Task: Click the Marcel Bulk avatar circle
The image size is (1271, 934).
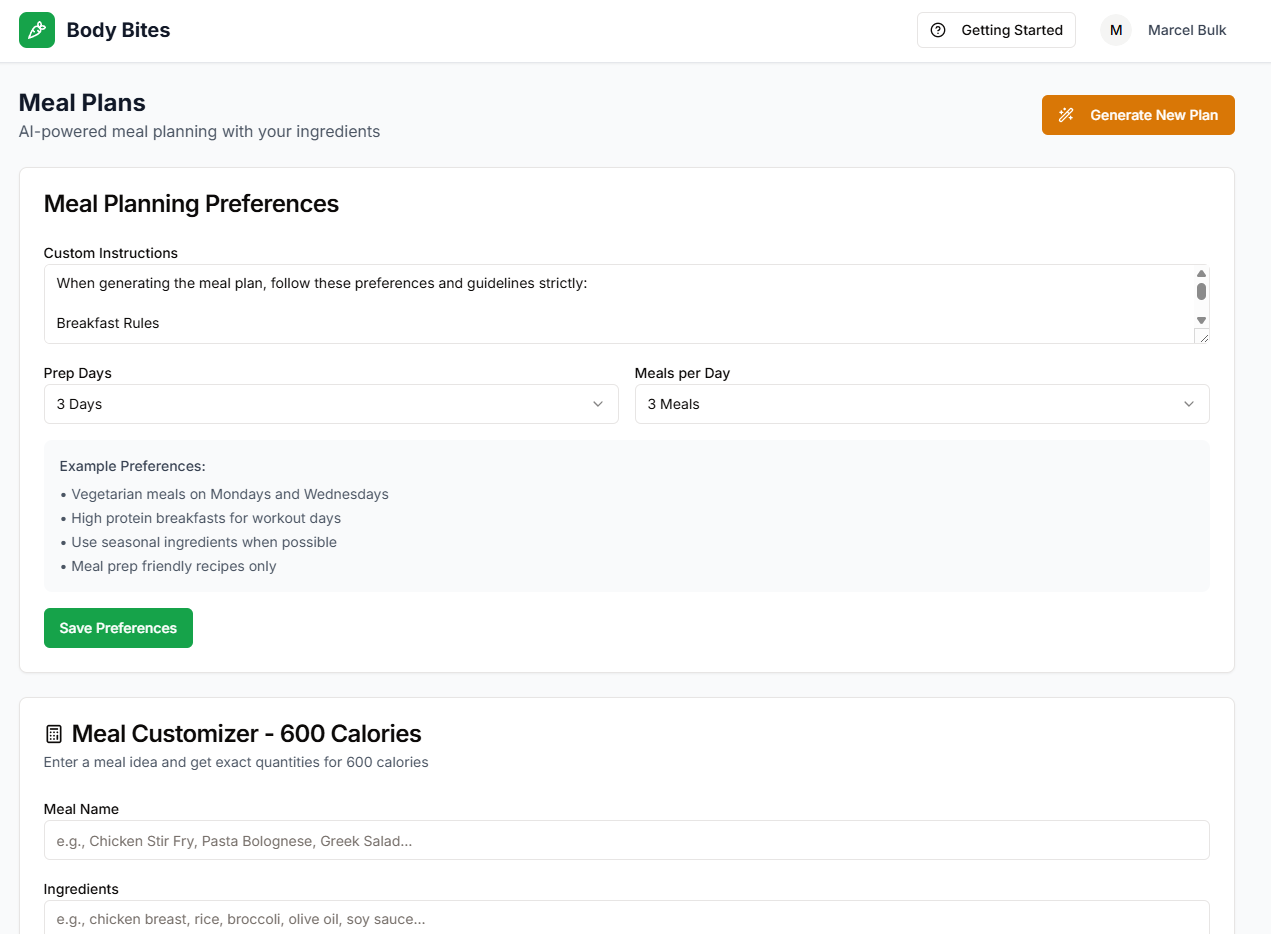Action: click(1115, 30)
